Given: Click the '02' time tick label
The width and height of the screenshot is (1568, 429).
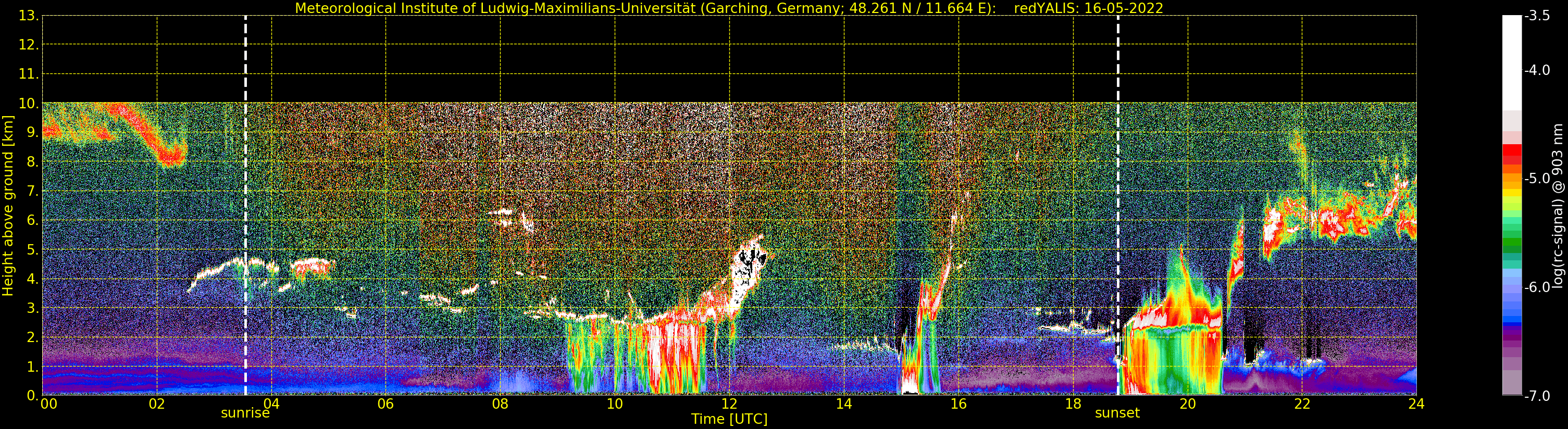Looking at the screenshot, I should click(156, 404).
